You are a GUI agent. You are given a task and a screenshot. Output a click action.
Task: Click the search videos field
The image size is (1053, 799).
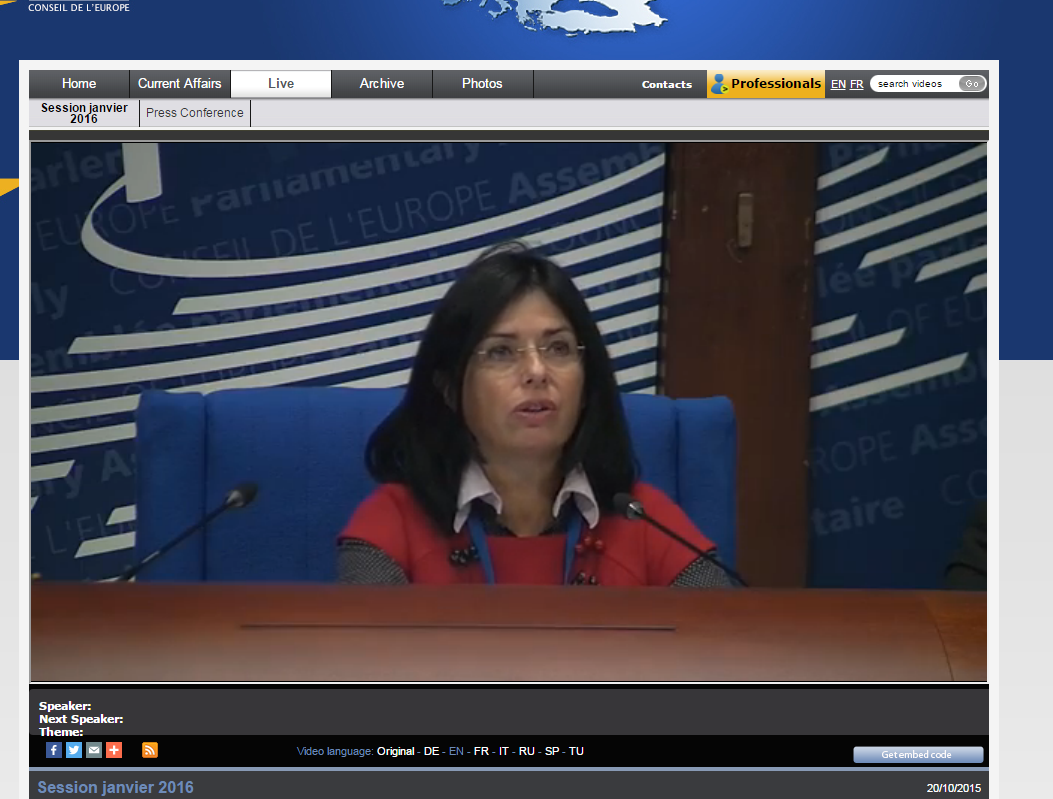[914, 84]
